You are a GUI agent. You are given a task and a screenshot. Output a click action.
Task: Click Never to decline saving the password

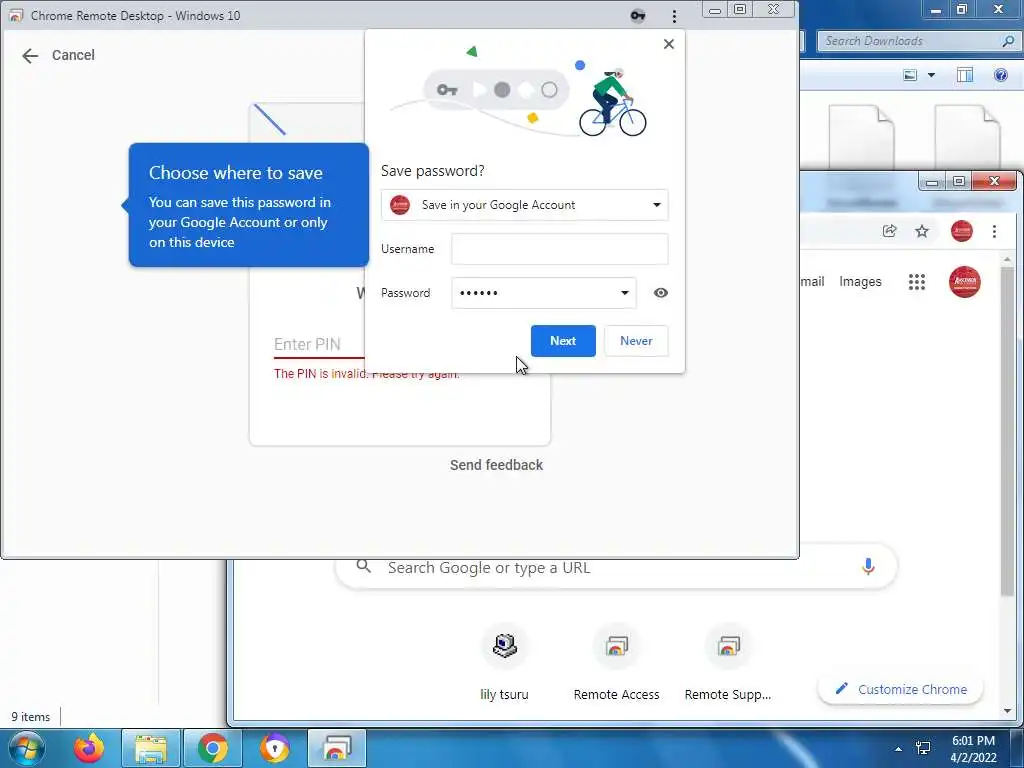coord(635,341)
